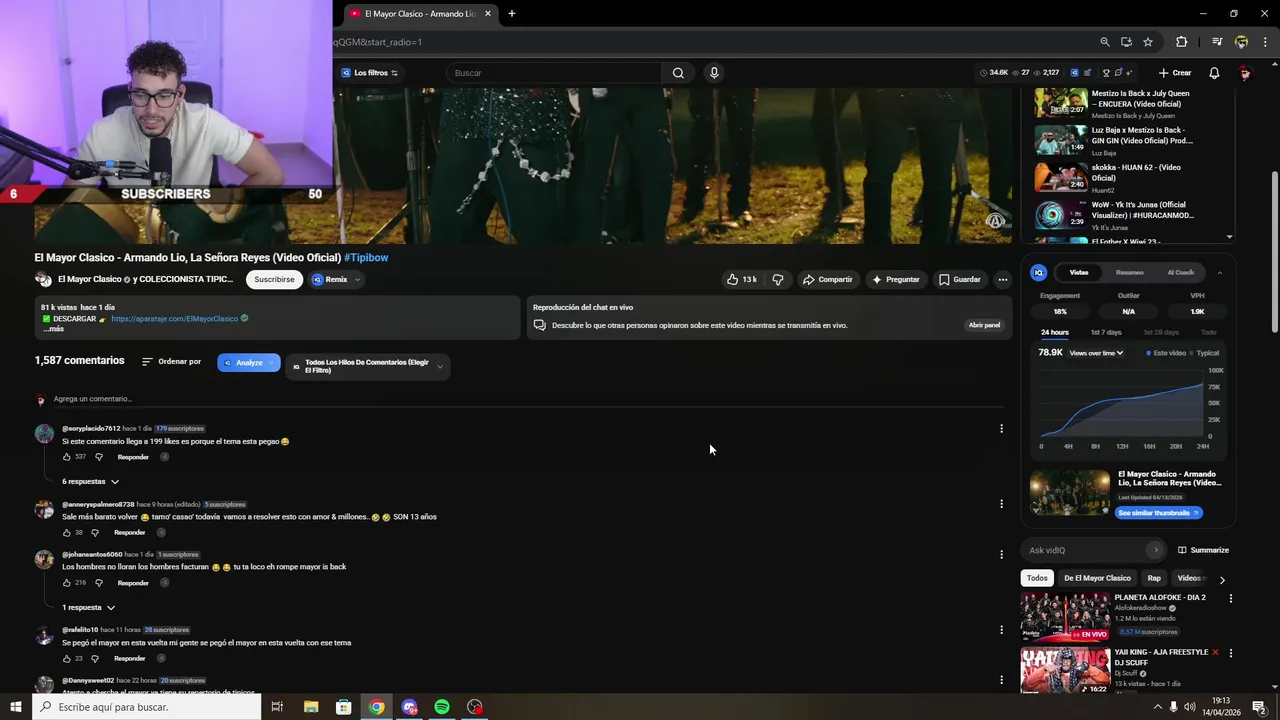1280x720 pixels.
Task: Focus the Buscar search box
Action: pyautogui.click(x=554, y=73)
